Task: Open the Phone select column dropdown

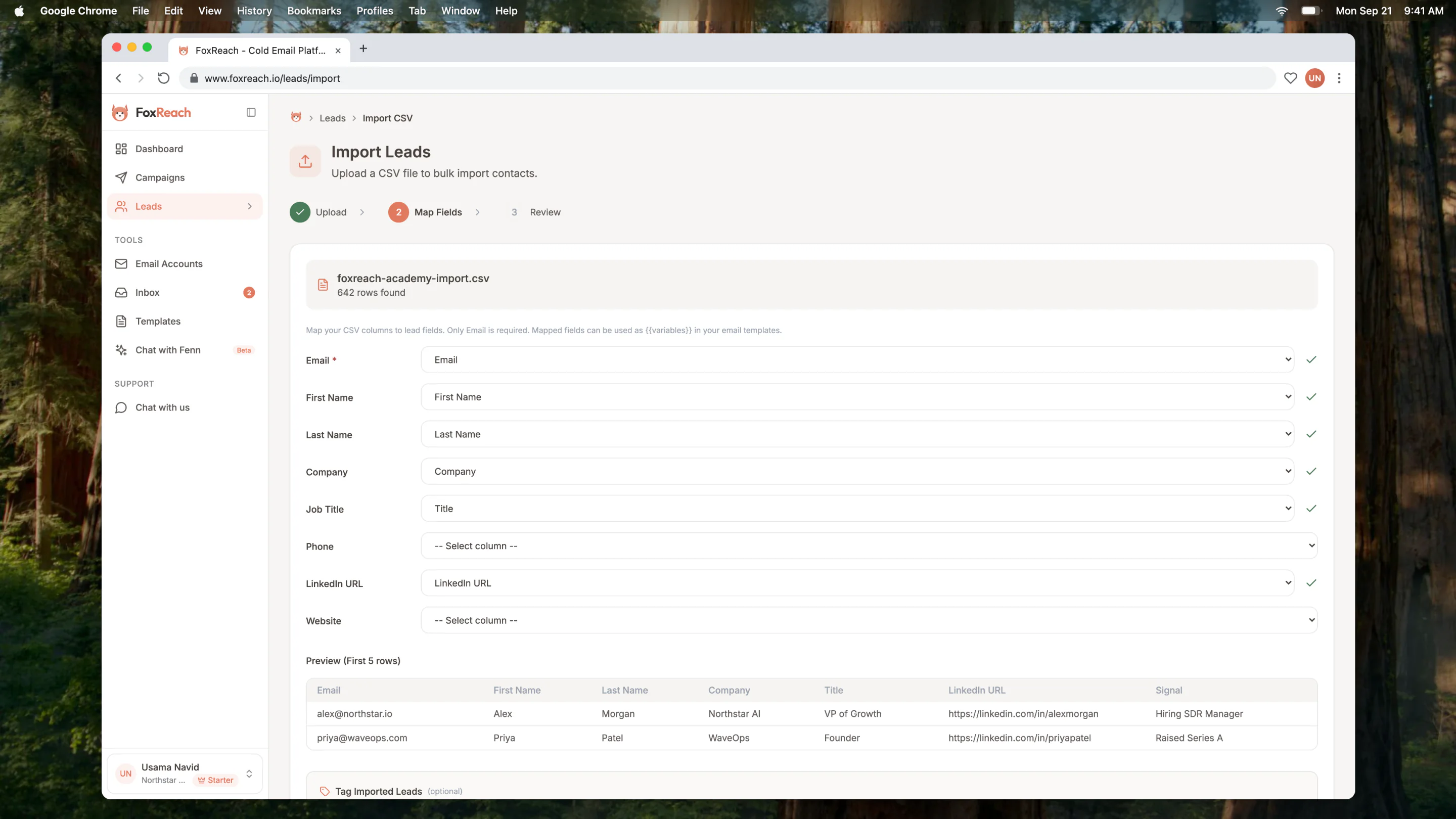Action: (870, 546)
